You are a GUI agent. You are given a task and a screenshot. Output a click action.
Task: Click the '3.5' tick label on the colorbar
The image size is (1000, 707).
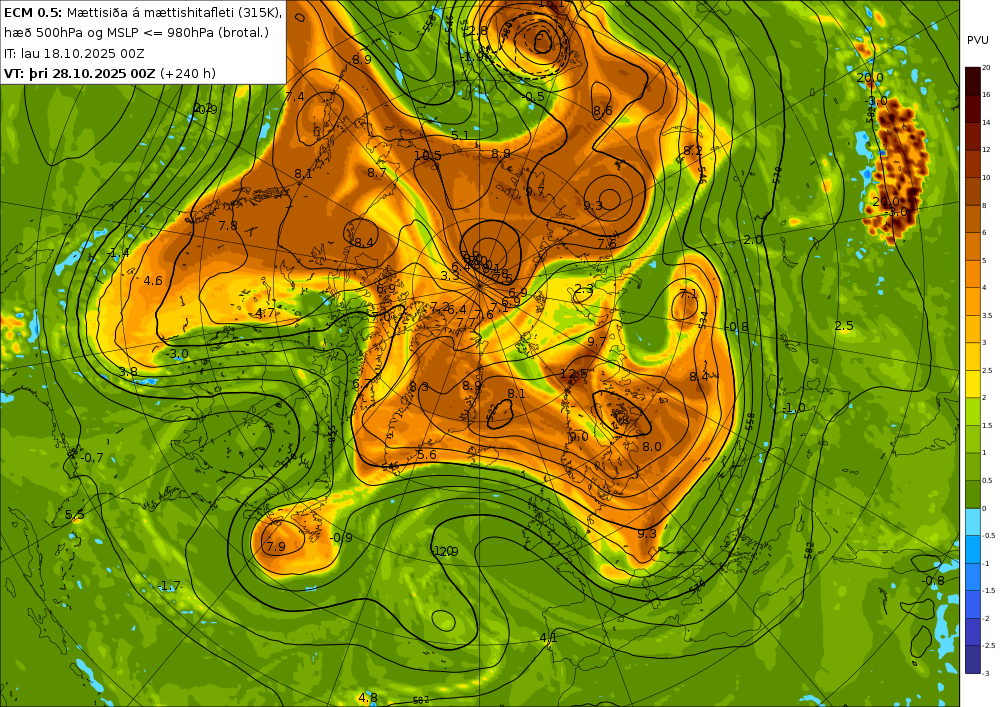coord(987,315)
